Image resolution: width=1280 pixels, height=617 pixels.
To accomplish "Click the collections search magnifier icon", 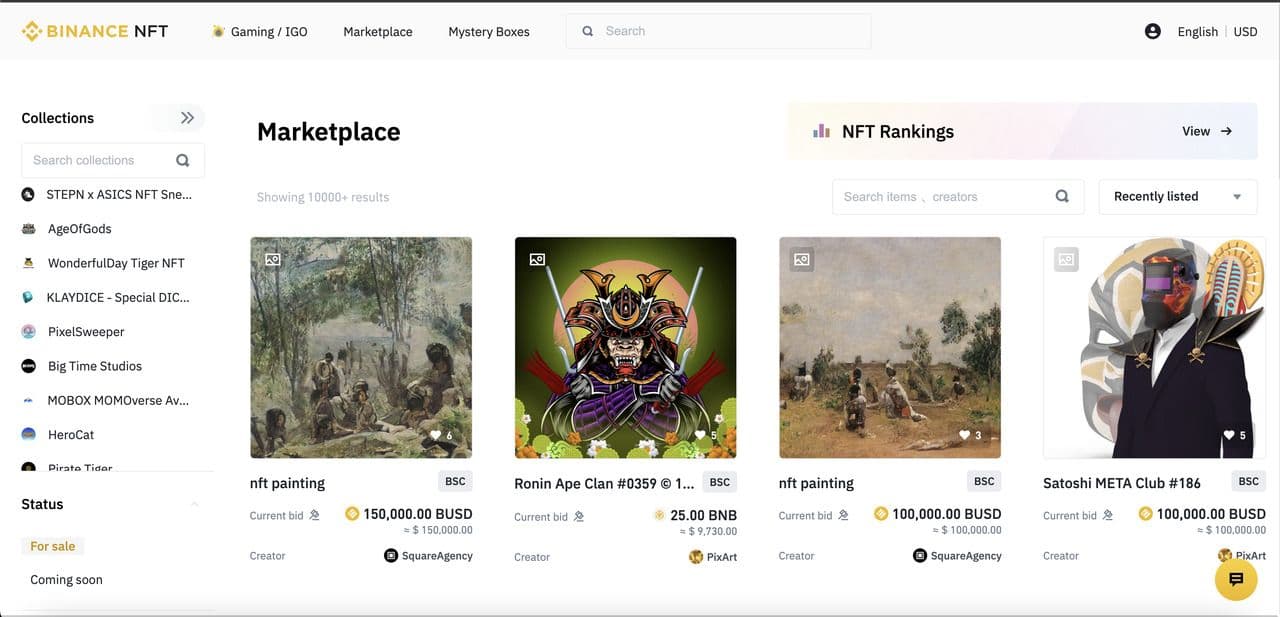I will pyautogui.click(x=183, y=160).
